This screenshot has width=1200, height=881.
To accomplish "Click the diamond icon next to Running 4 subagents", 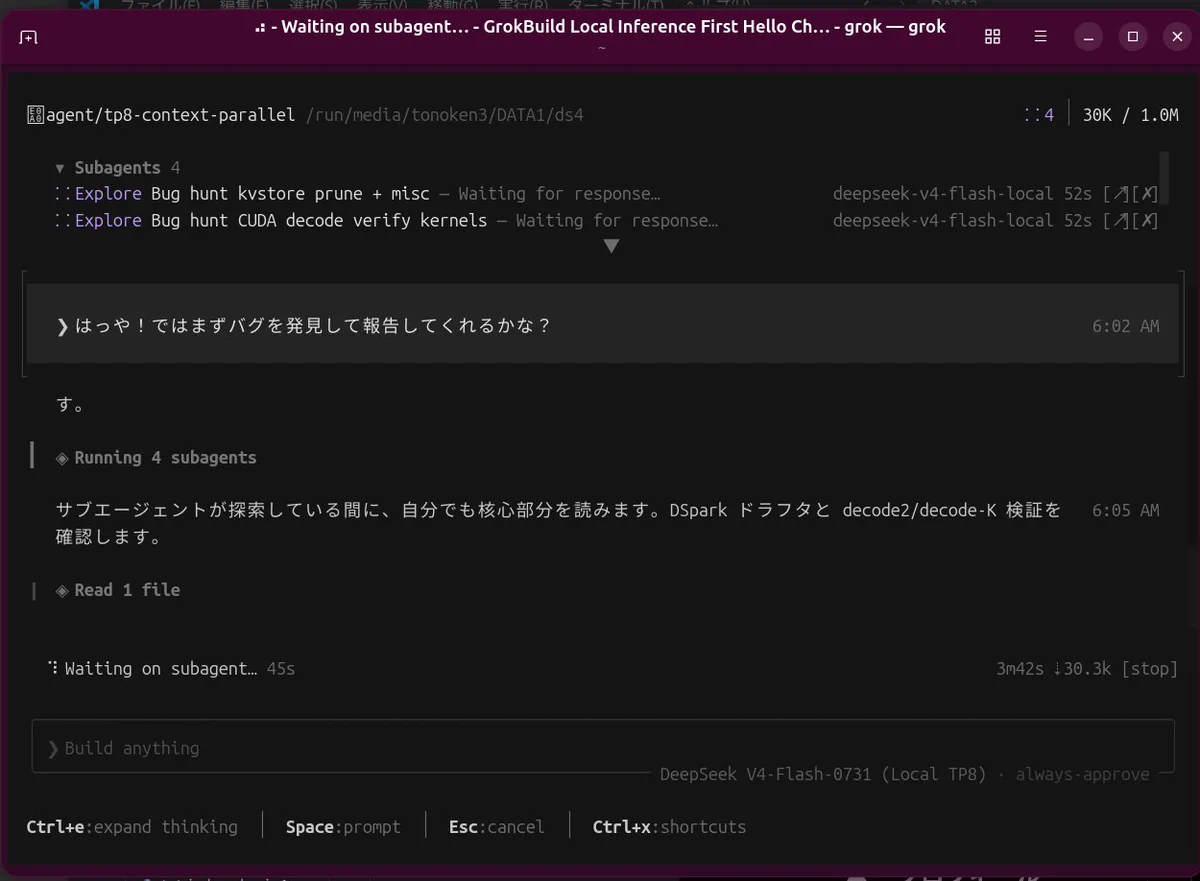I will (x=62, y=457).
